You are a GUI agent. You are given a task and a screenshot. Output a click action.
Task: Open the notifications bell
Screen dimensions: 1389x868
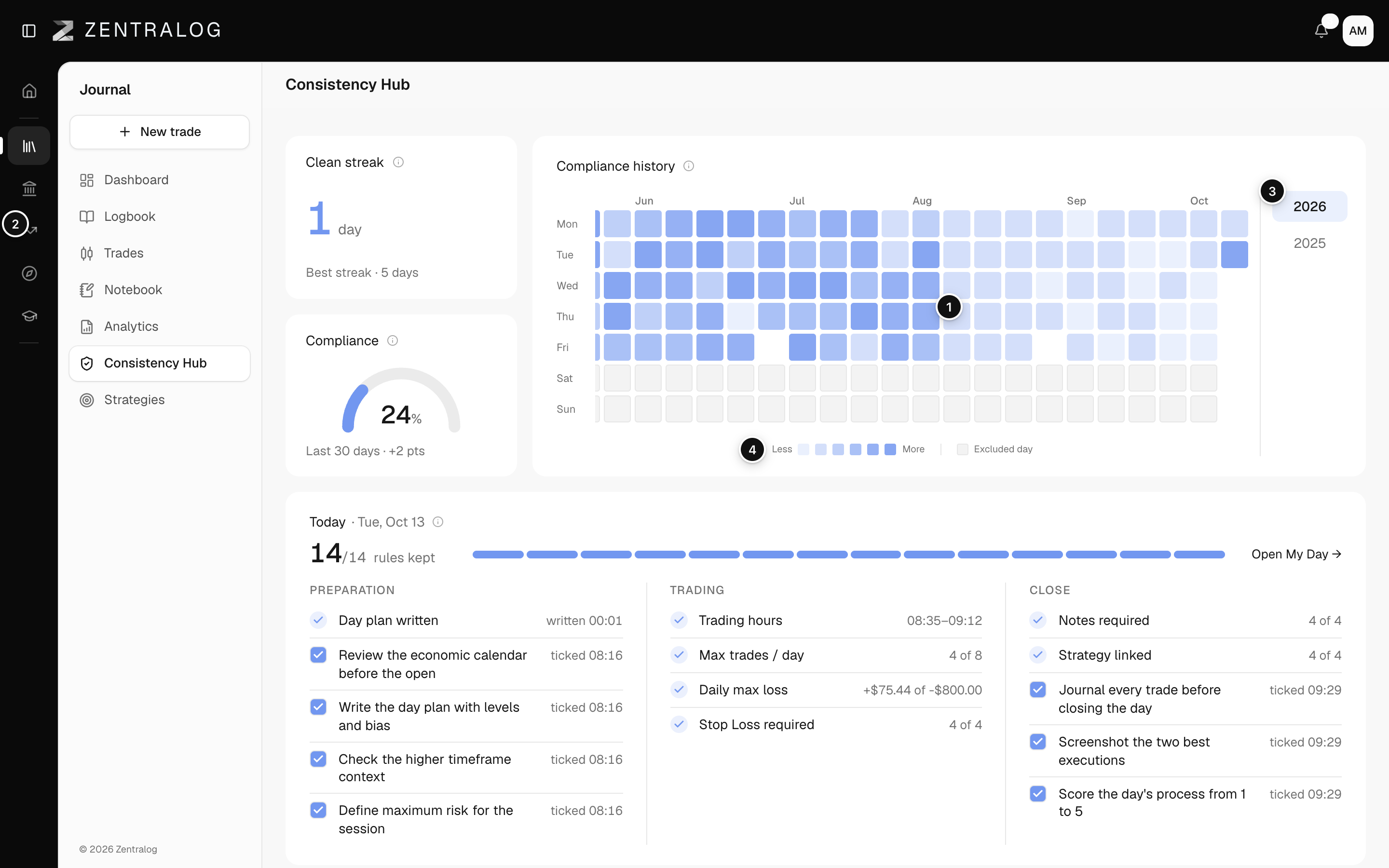[1321, 30]
